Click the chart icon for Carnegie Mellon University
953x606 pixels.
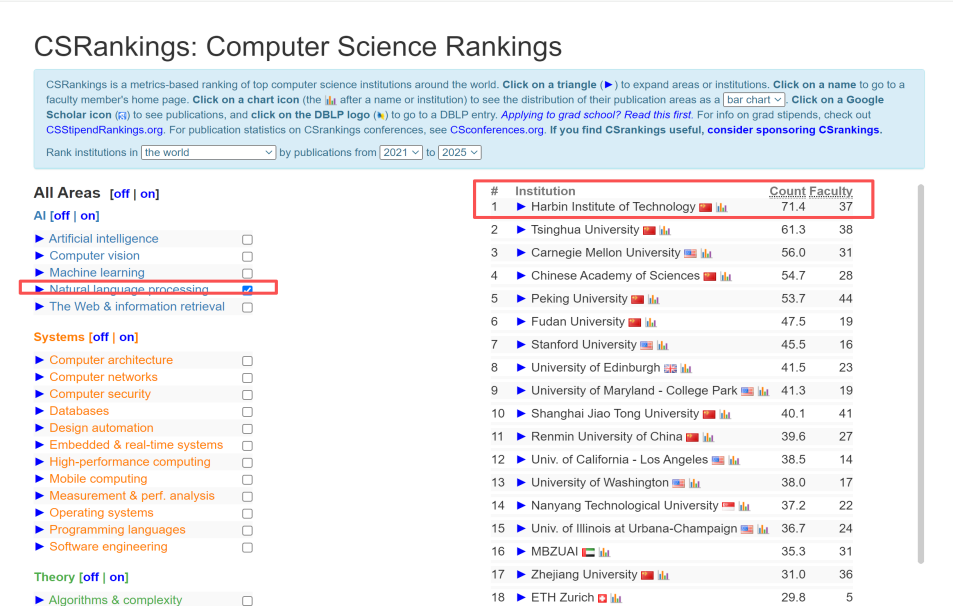(706, 253)
